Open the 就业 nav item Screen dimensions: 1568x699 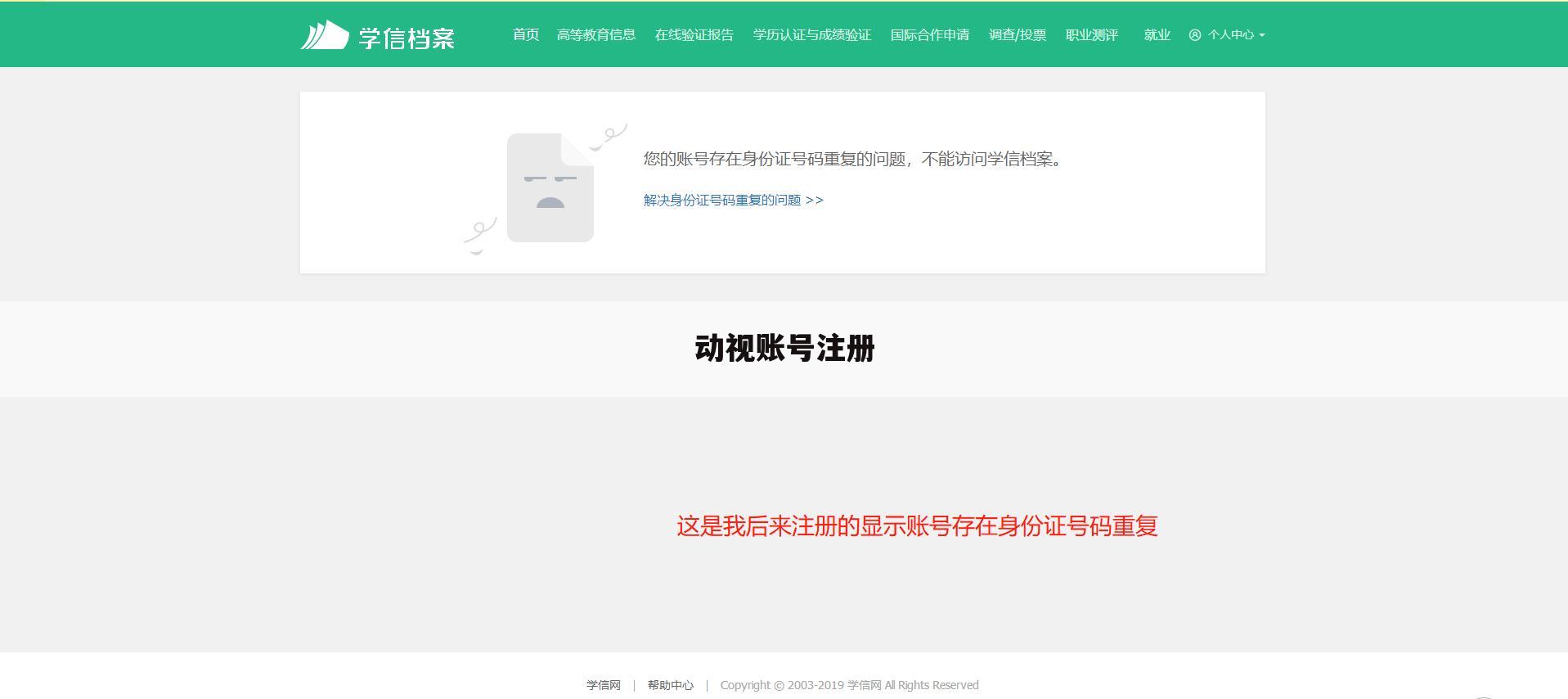[x=1157, y=34]
